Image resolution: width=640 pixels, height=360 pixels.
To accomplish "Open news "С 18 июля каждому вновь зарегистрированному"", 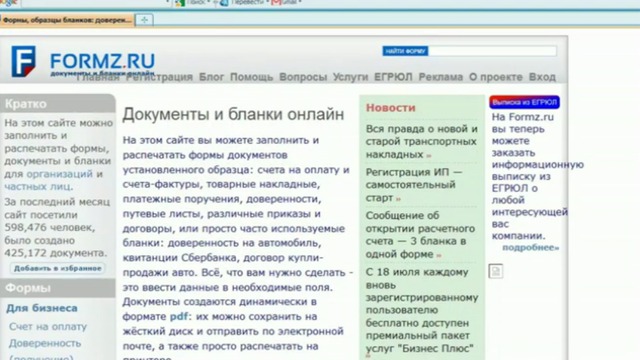I will pyautogui.click(x=422, y=310).
